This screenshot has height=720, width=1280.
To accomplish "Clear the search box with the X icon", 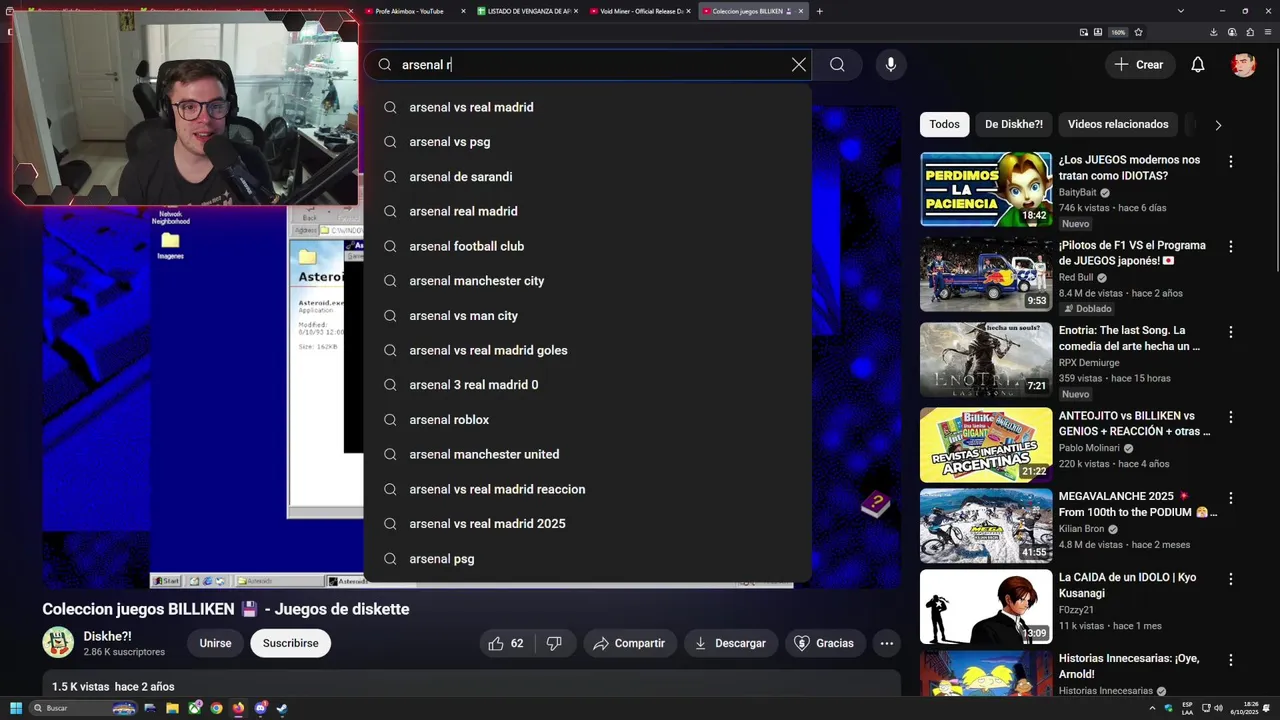I will [x=798, y=65].
